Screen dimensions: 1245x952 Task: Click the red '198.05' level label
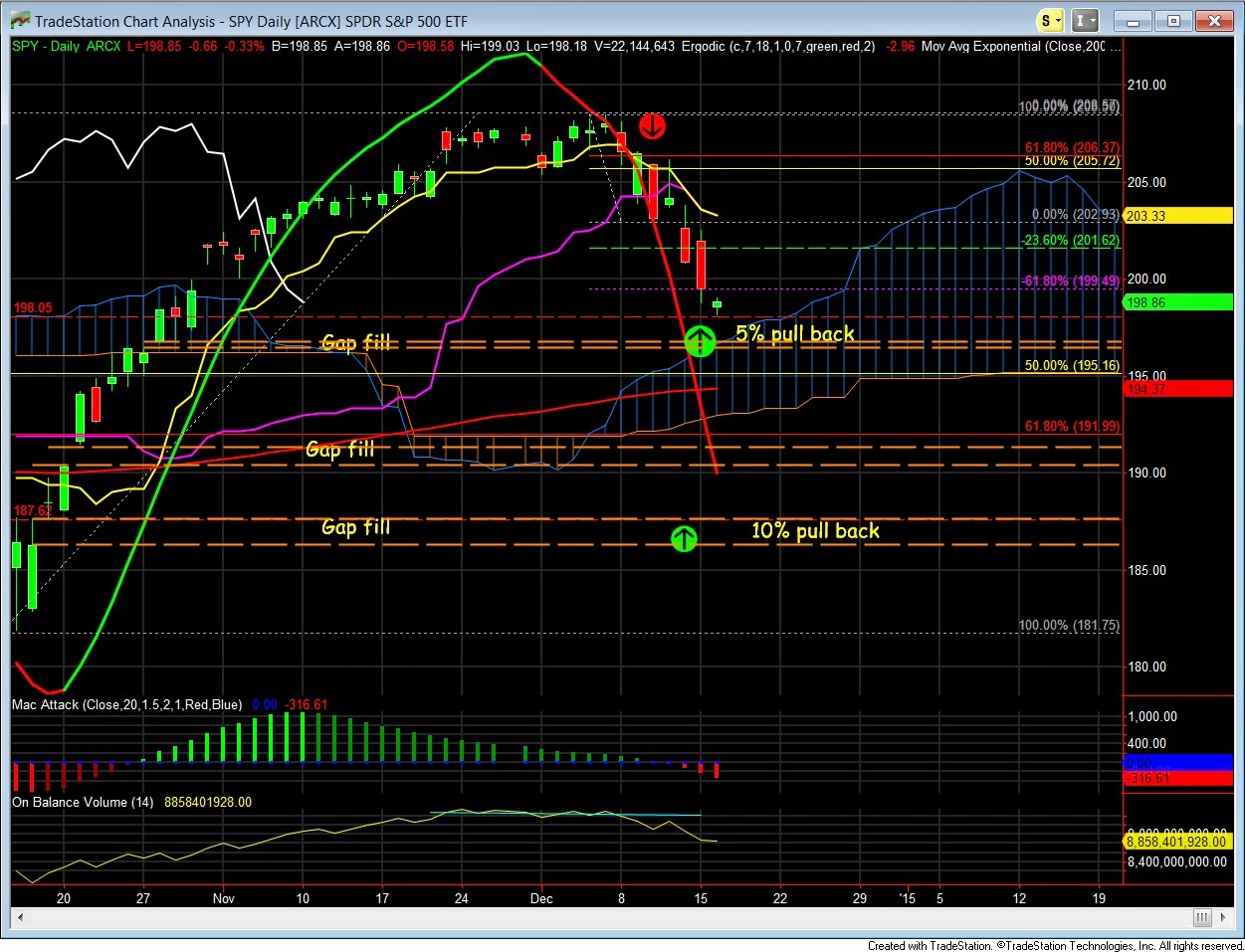click(33, 308)
